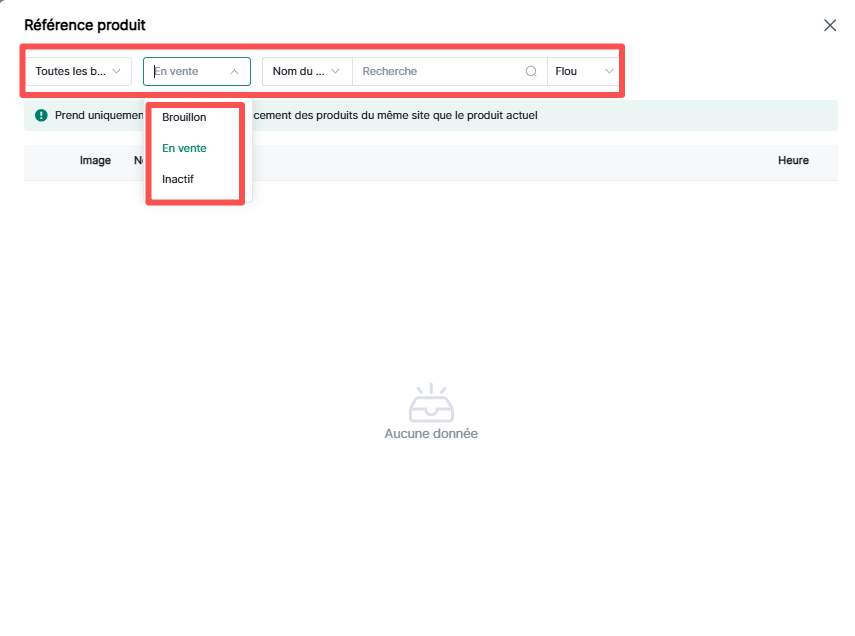Click the empty inbox icon

pos(431,403)
